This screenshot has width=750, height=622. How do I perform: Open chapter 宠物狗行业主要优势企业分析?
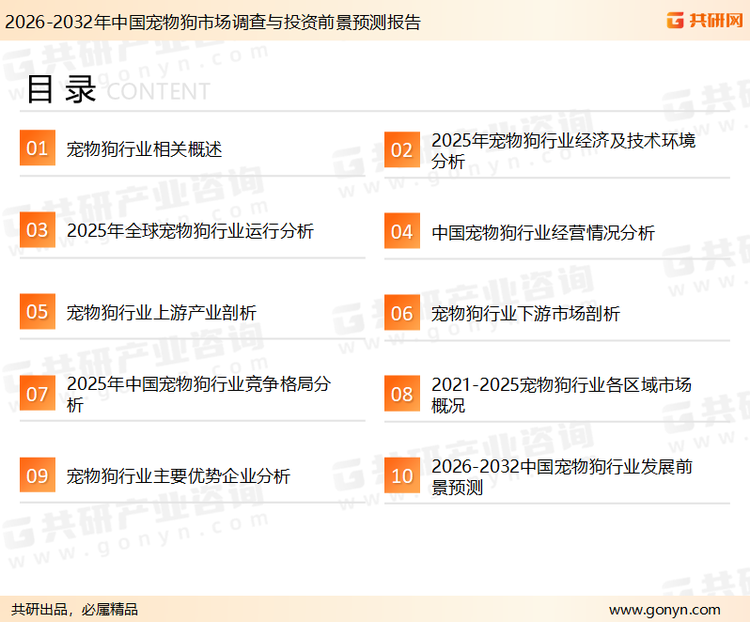click(178, 476)
